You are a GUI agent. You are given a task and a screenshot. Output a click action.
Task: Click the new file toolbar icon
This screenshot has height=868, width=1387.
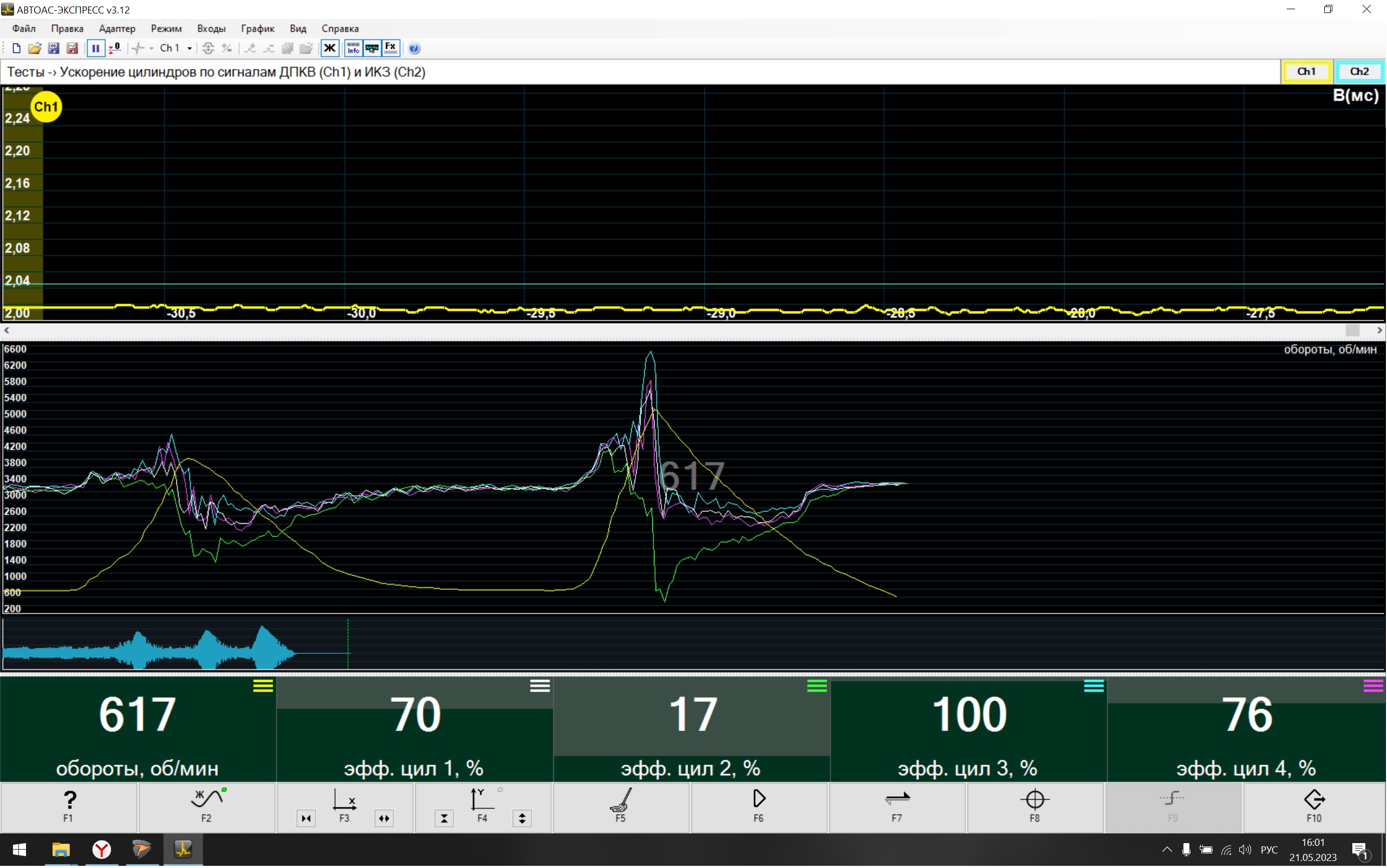click(x=16, y=48)
